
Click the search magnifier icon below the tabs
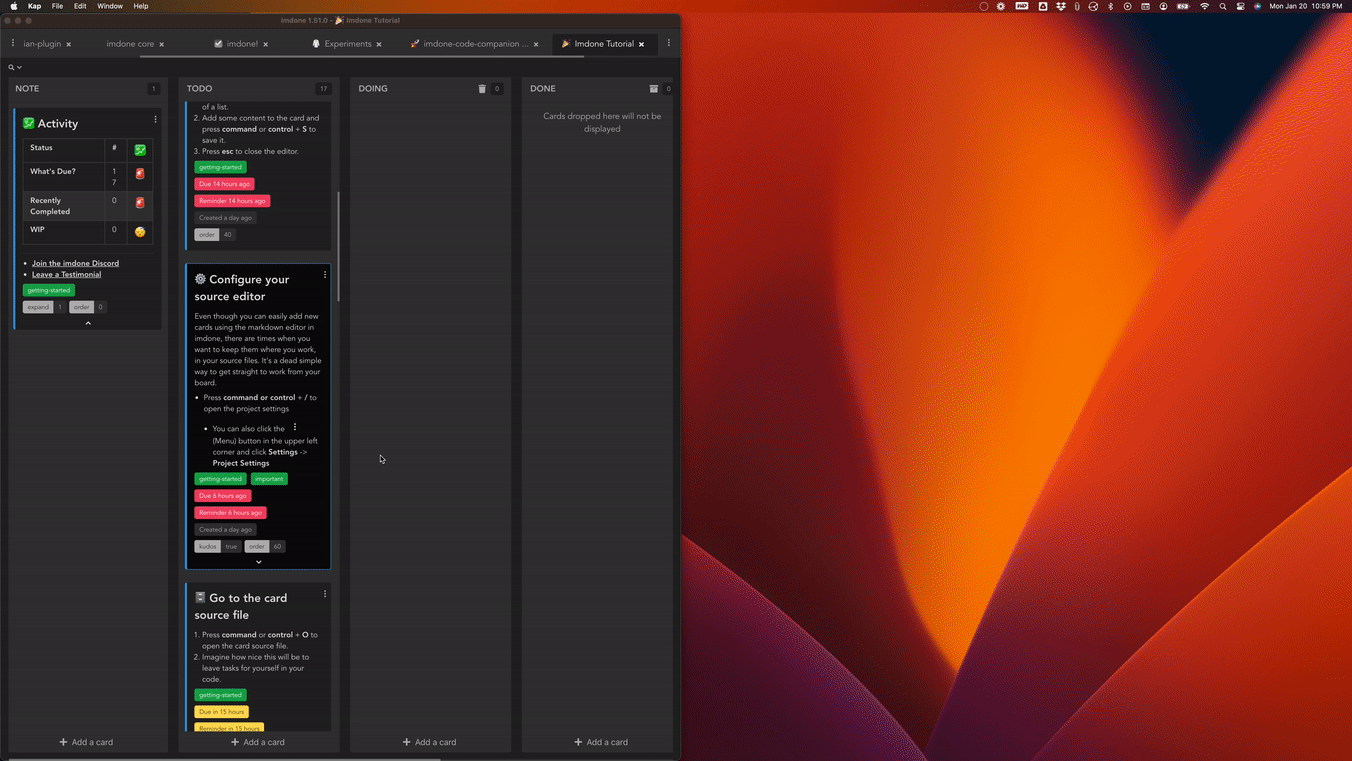point(9,66)
